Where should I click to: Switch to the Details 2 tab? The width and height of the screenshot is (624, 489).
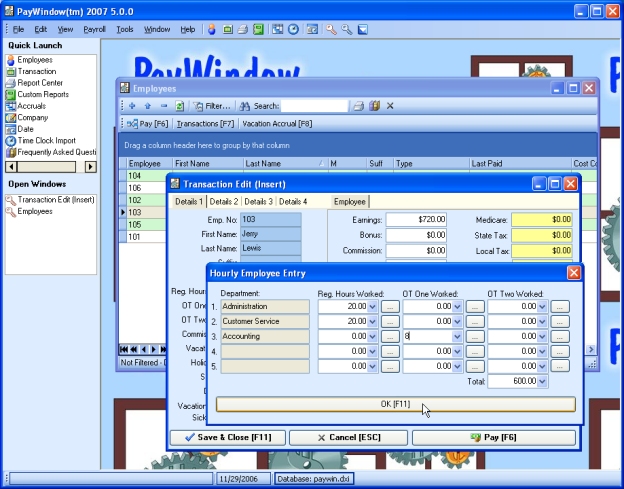pos(224,202)
